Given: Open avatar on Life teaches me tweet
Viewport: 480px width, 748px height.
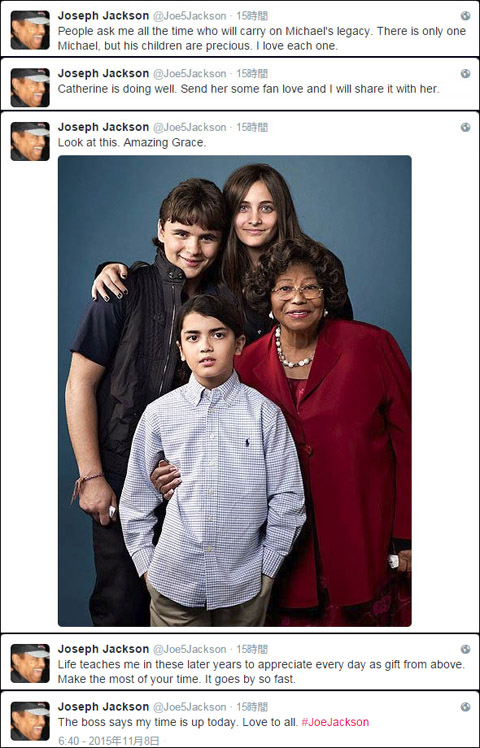Looking at the screenshot, I should (x=30, y=663).
